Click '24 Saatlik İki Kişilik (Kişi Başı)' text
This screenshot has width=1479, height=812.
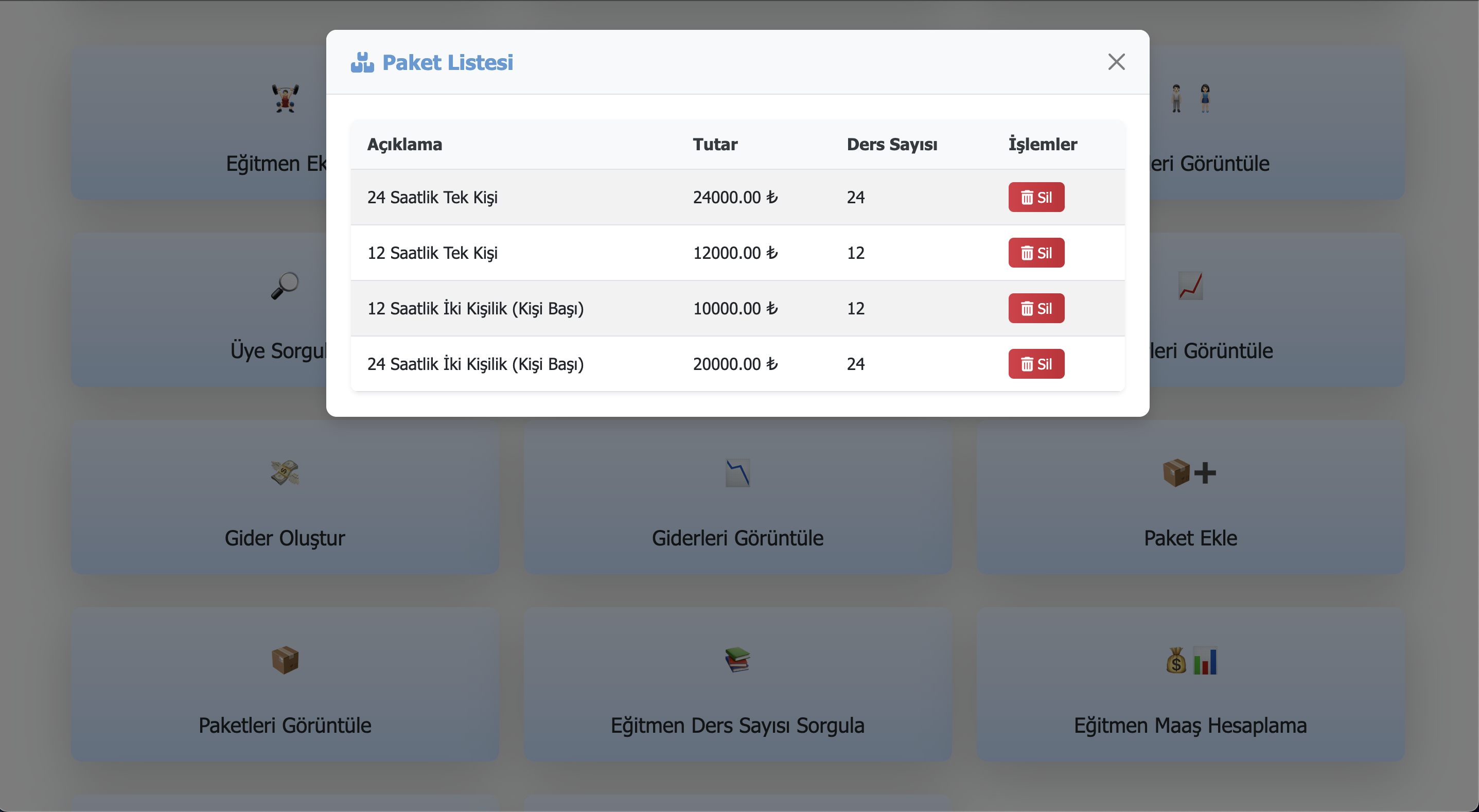476,364
